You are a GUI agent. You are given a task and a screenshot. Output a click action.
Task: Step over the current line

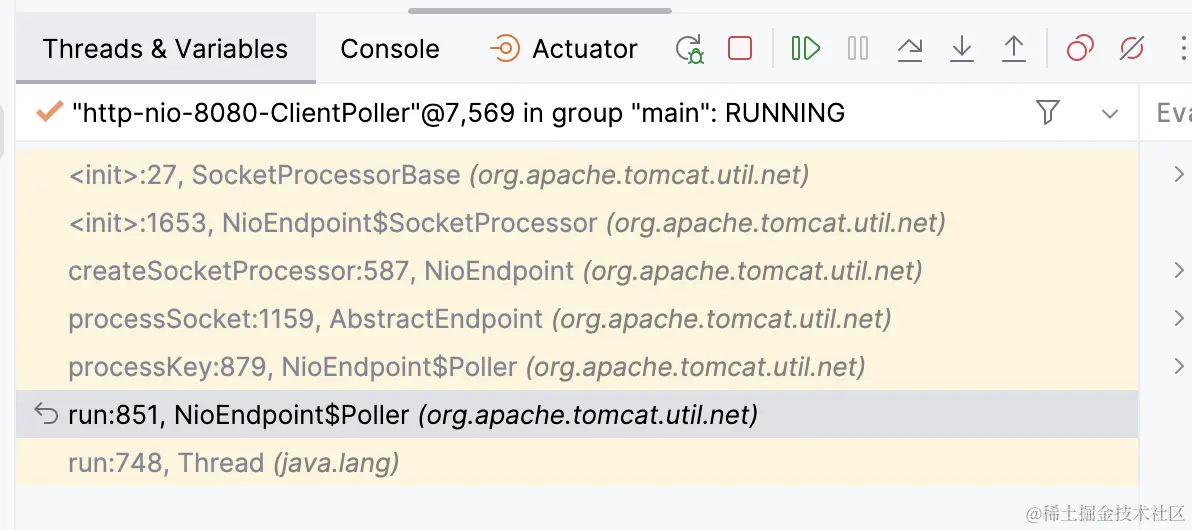910,49
